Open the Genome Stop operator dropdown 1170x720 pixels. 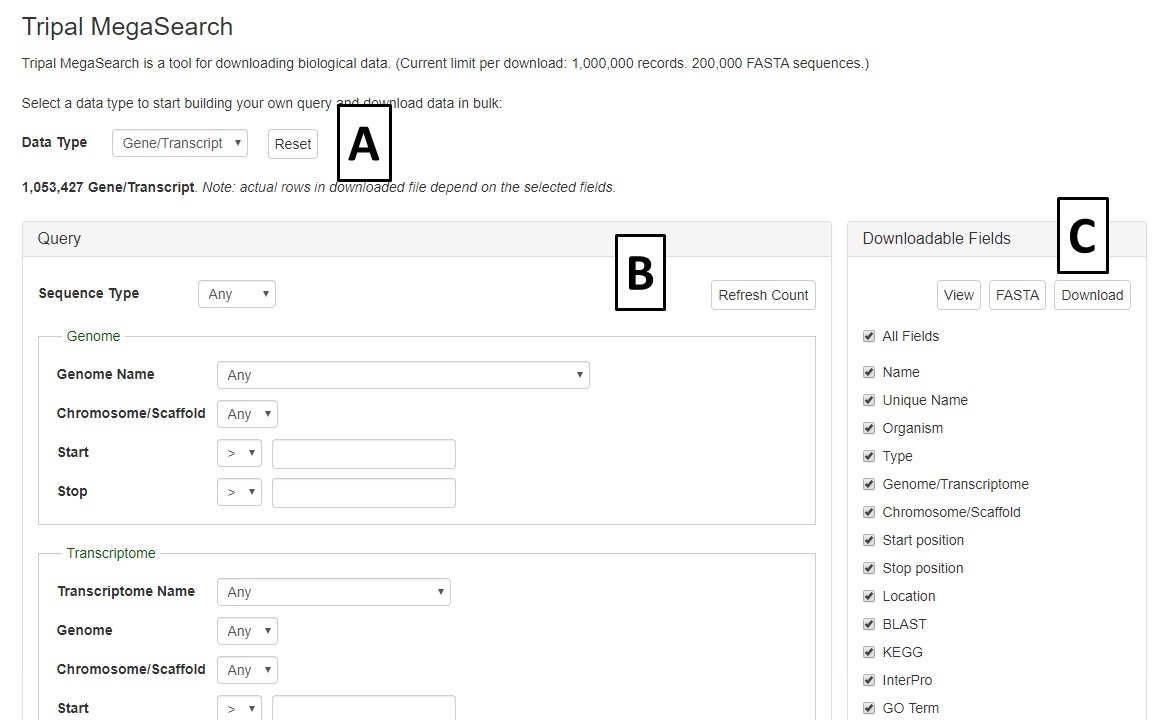coord(240,492)
